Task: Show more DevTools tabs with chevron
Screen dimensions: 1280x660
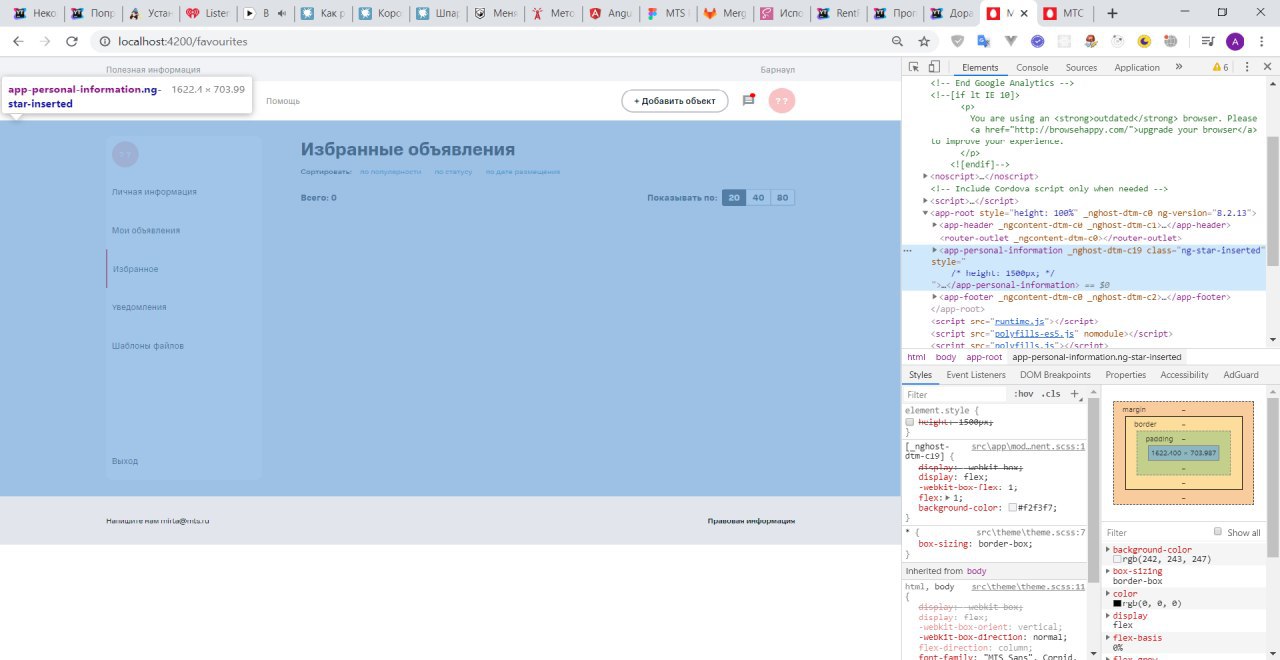Action: click(x=1179, y=67)
